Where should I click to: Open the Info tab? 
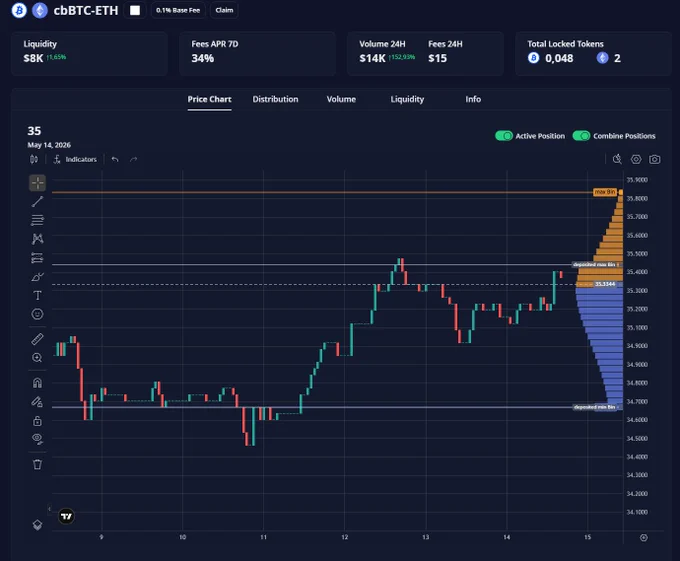[x=473, y=99]
